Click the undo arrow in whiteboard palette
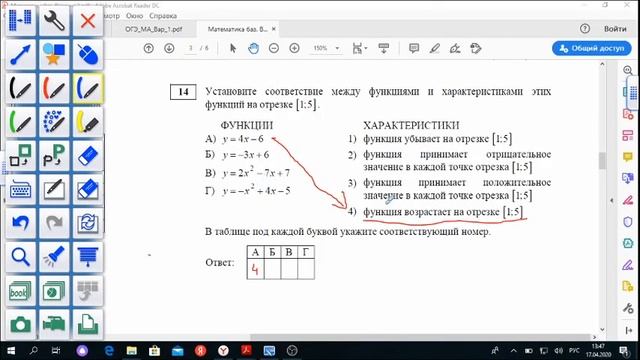640x360 pixels. (x=20, y=223)
